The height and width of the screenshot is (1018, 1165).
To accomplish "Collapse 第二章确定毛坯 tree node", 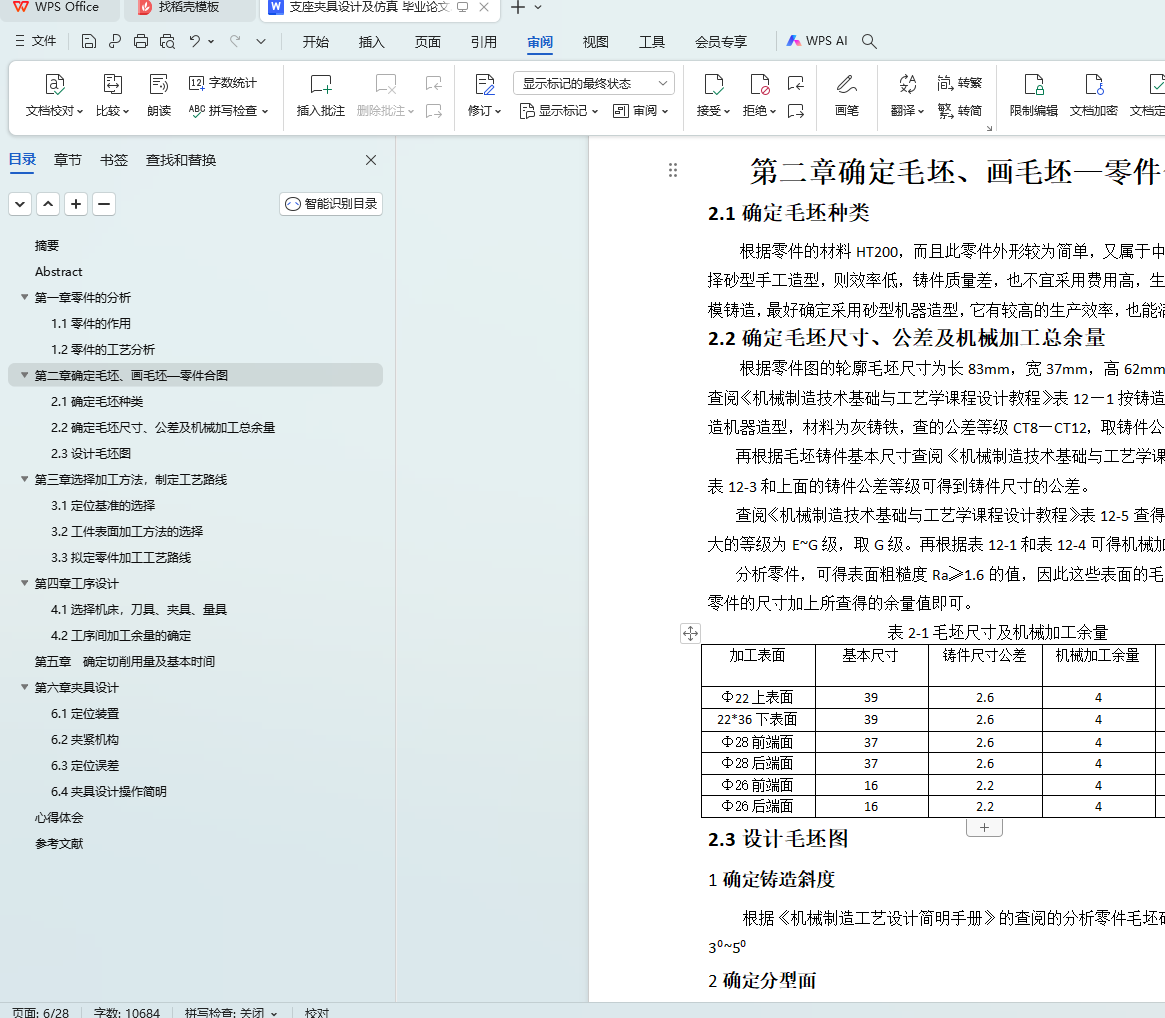I will 25,375.
